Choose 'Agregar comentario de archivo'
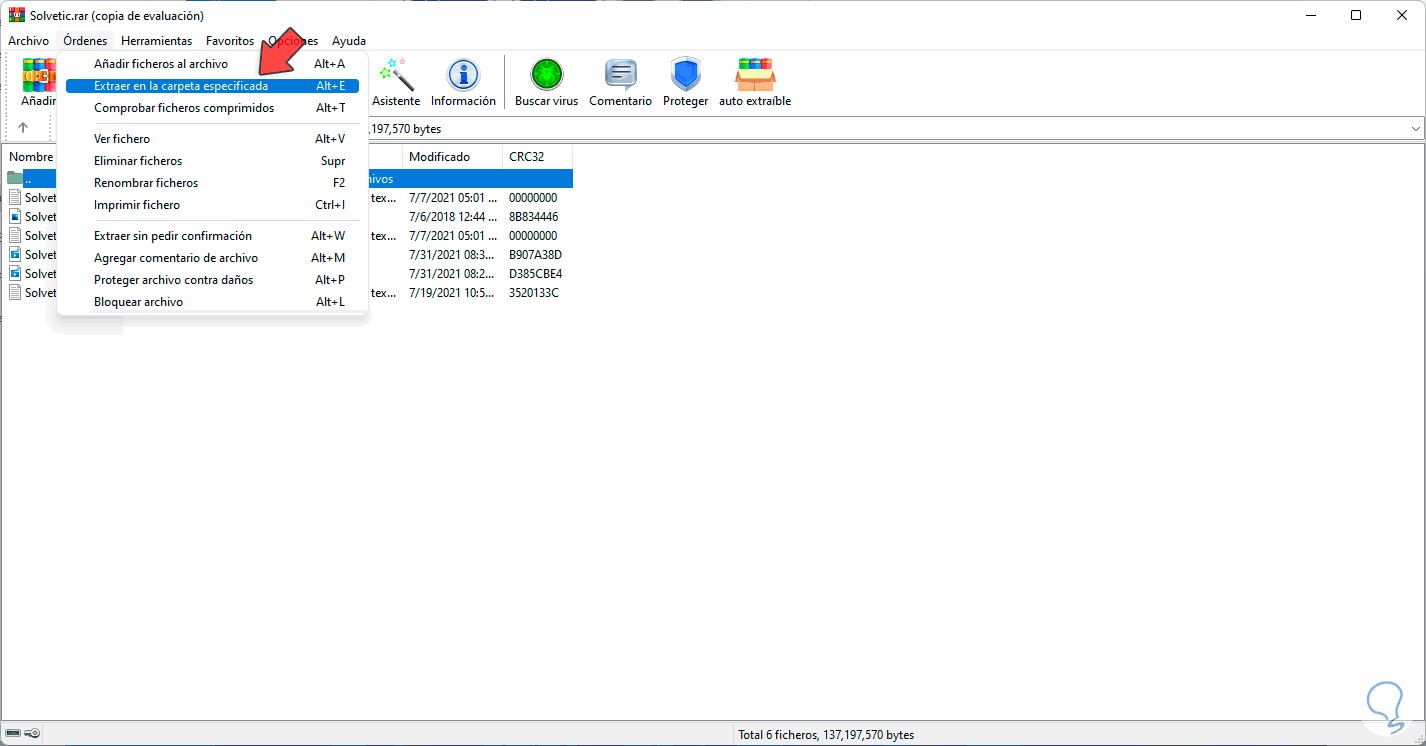Screen dimensions: 1426x746 point(212,258)
